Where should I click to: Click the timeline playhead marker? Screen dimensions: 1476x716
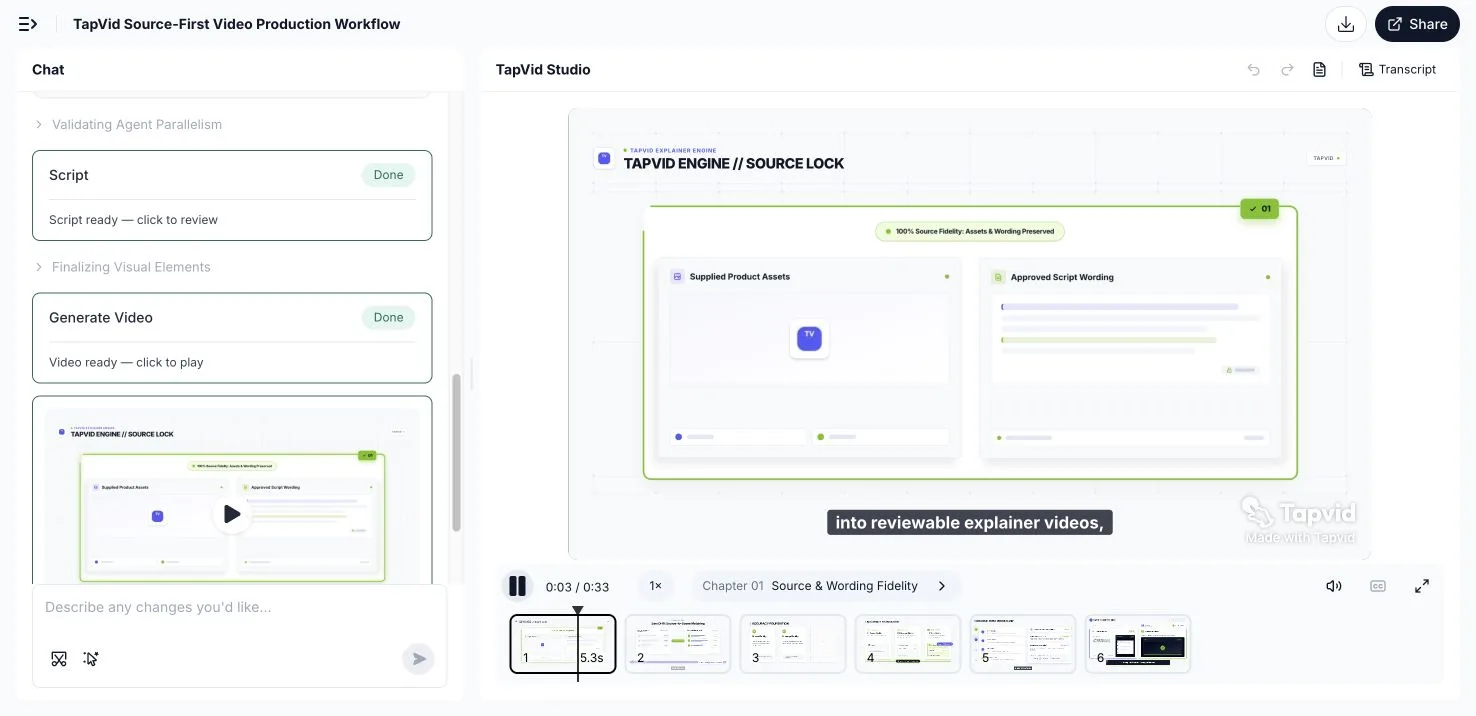pos(577,610)
